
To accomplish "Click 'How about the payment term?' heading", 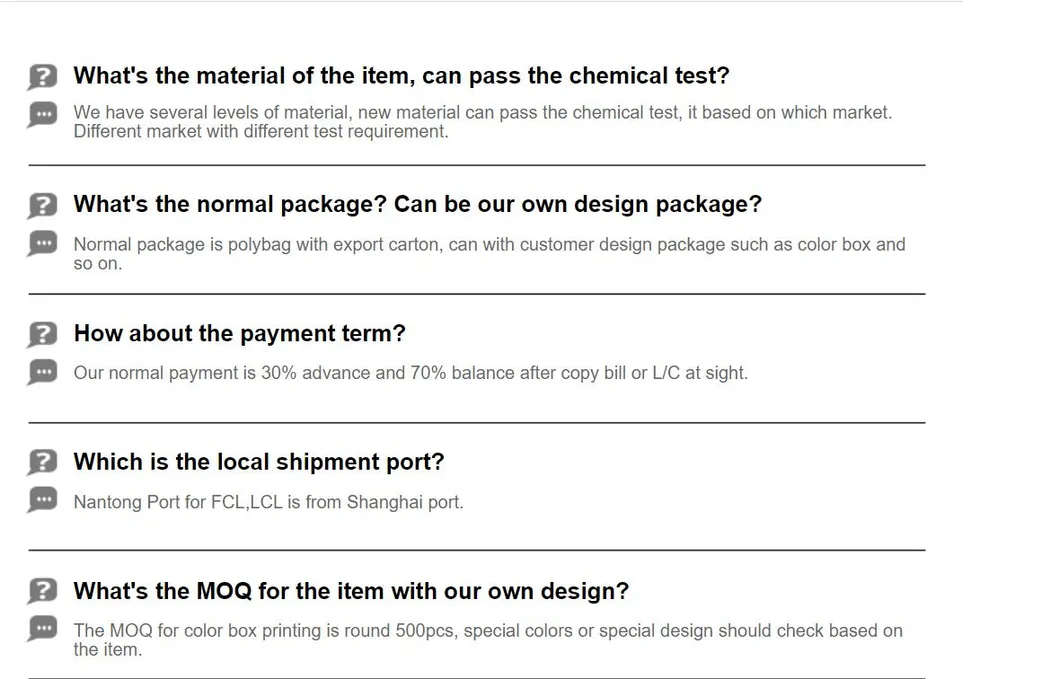I will [240, 333].
